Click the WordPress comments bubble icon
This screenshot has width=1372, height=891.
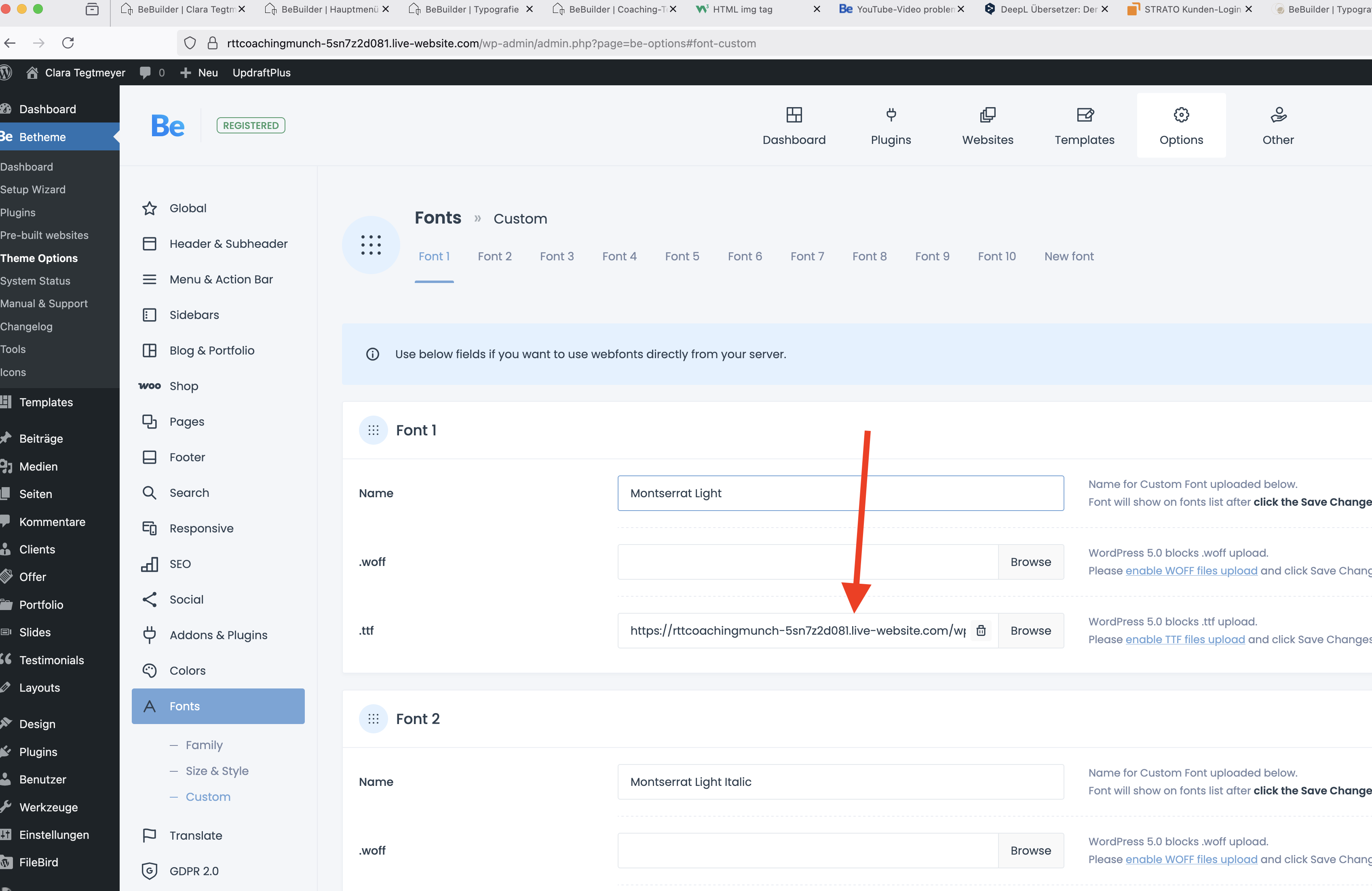coord(145,73)
